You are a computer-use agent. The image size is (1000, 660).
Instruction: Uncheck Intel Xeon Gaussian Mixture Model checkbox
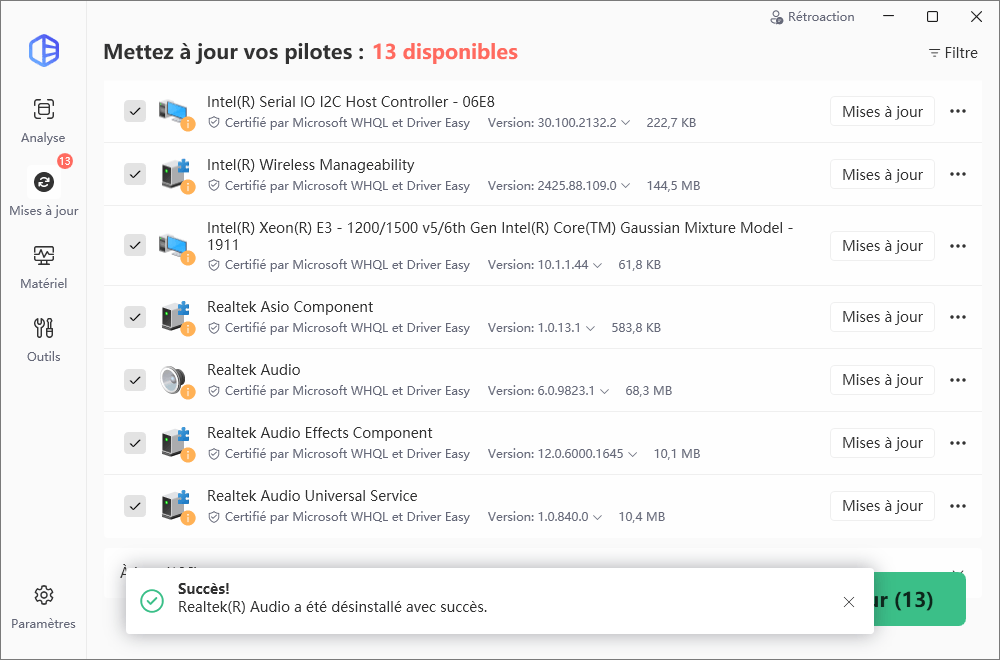[x=135, y=245]
